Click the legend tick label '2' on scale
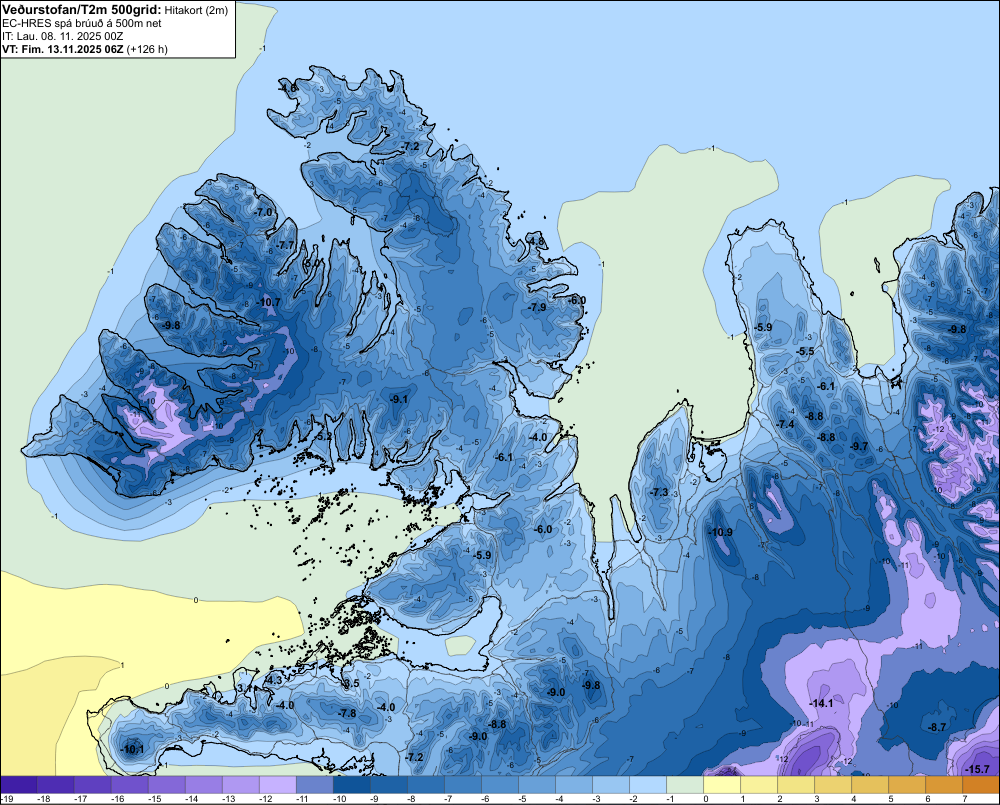 (x=779, y=799)
